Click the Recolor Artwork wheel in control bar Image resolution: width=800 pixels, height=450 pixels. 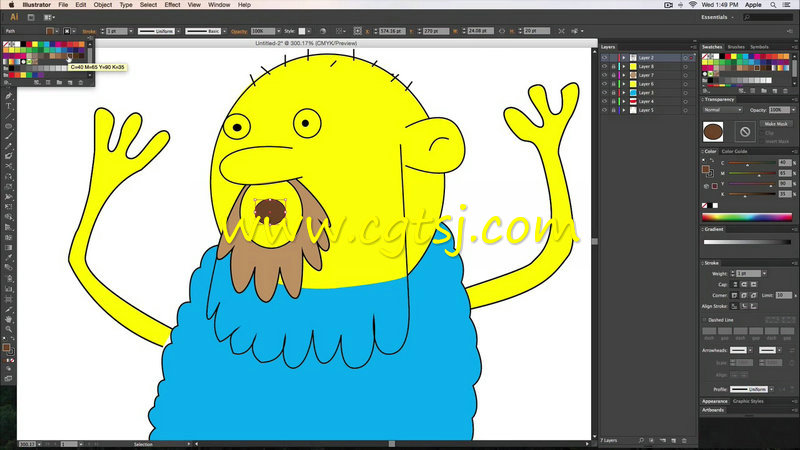[323, 31]
